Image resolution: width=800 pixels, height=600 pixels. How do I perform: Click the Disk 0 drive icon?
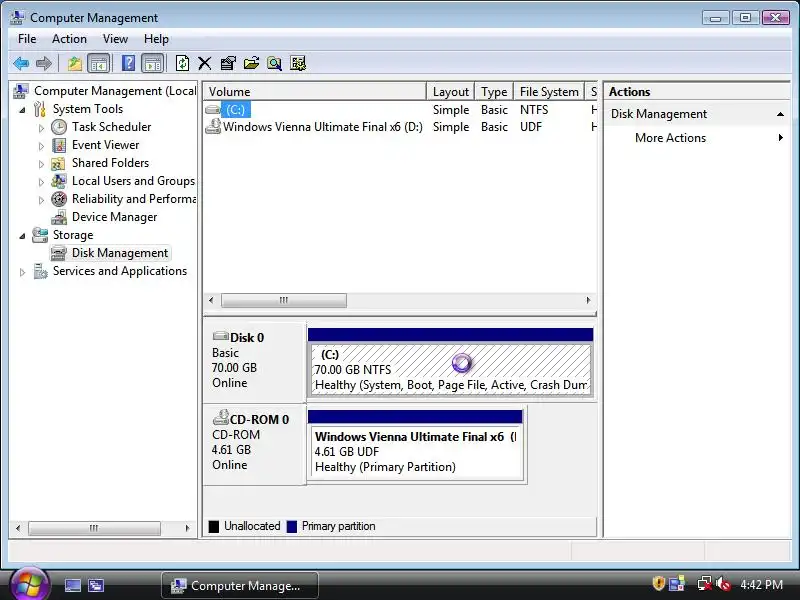[x=220, y=336]
